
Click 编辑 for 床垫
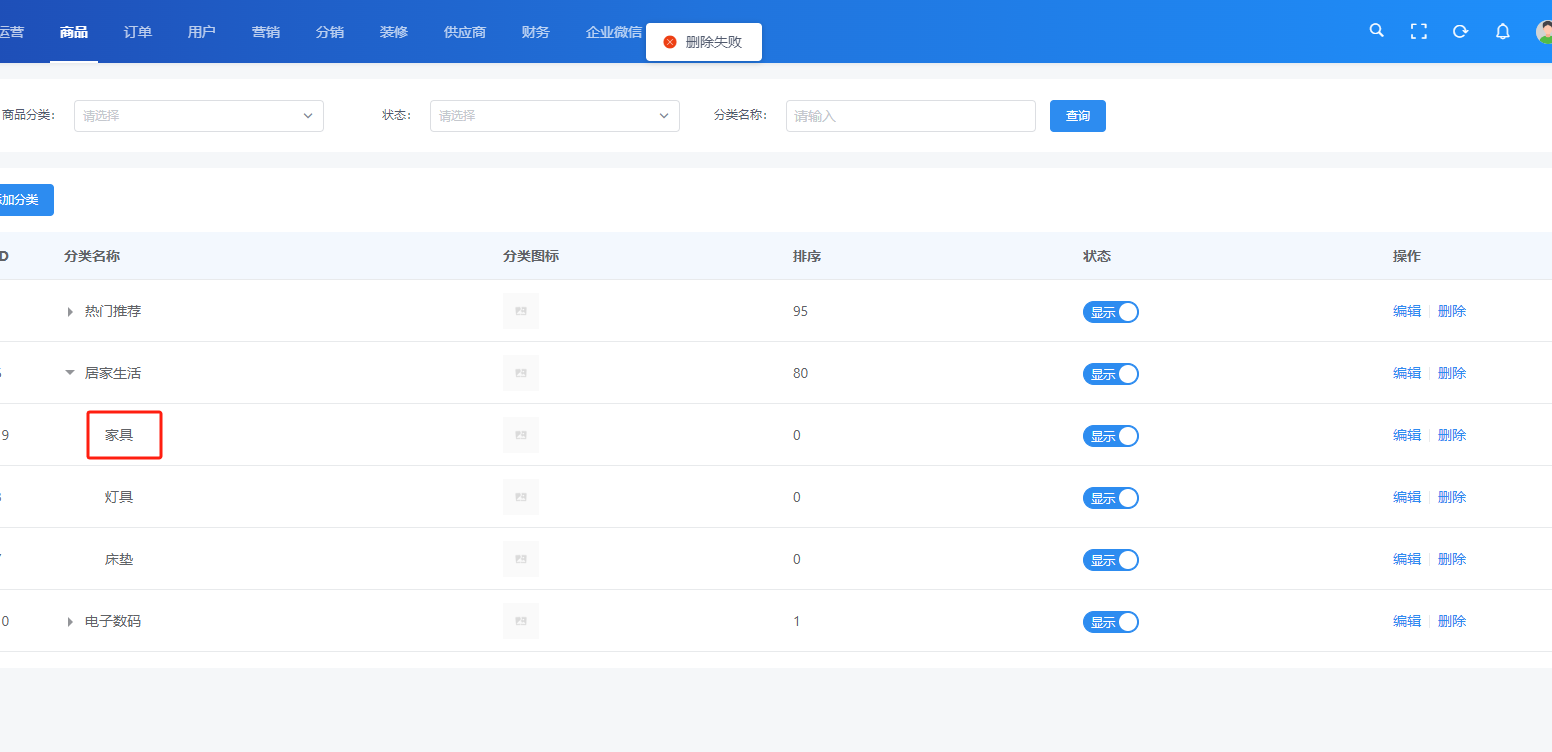tap(1407, 559)
